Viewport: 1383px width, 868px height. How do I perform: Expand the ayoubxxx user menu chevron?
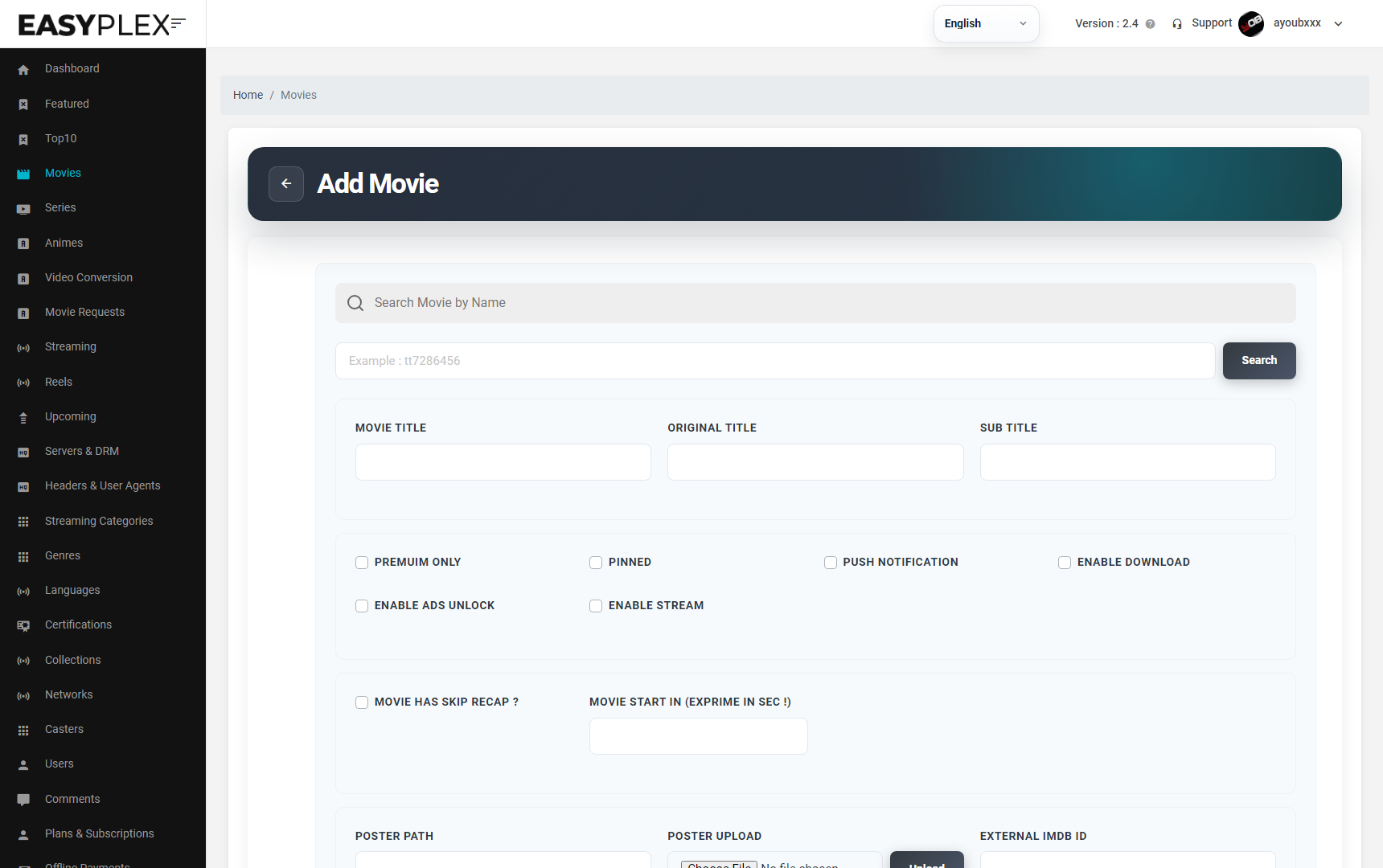click(1339, 24)
